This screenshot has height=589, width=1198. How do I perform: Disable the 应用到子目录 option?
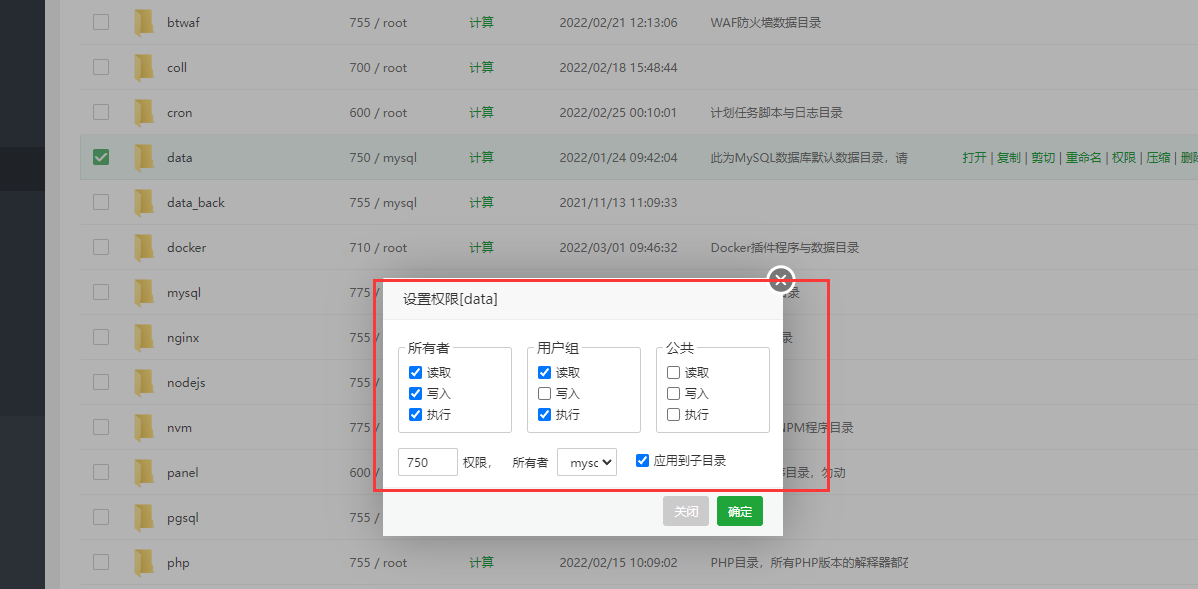tap(641, 461)
